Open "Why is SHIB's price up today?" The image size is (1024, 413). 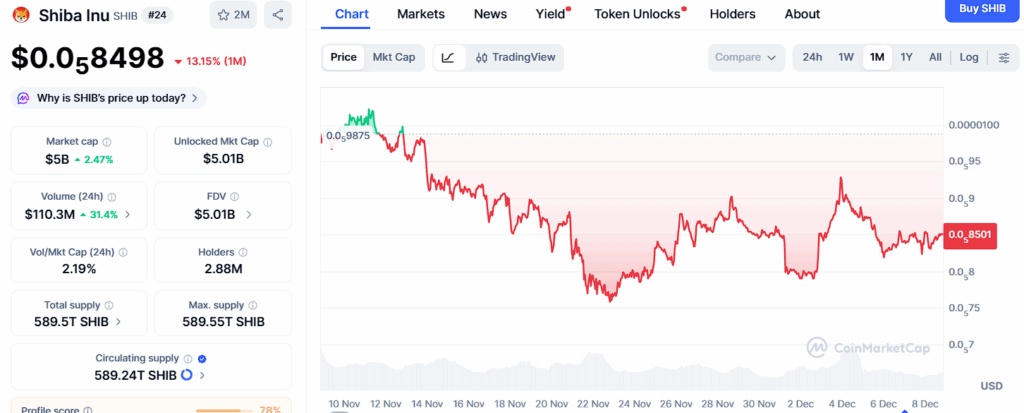pyautogui.click(x=109, y=98)
